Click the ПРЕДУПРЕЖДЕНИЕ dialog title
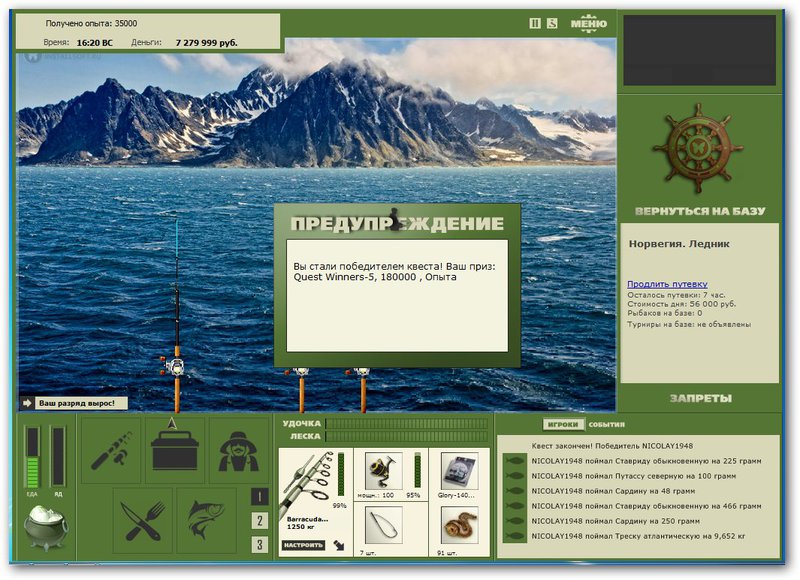Viewport: 800px width, 580px height. (x=397, y=223)
